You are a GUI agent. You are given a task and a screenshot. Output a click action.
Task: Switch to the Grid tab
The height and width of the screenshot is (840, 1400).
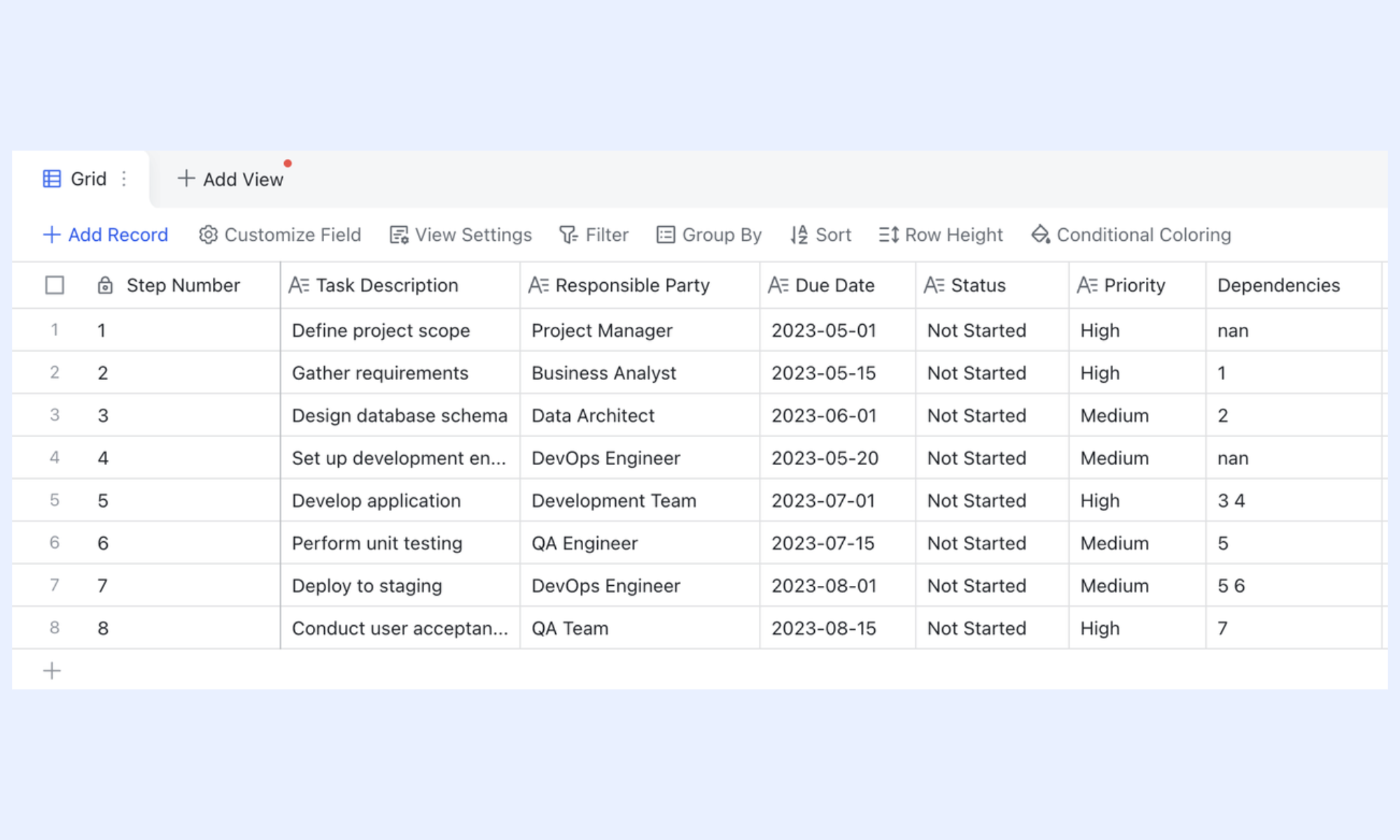(x=80, y=179)
